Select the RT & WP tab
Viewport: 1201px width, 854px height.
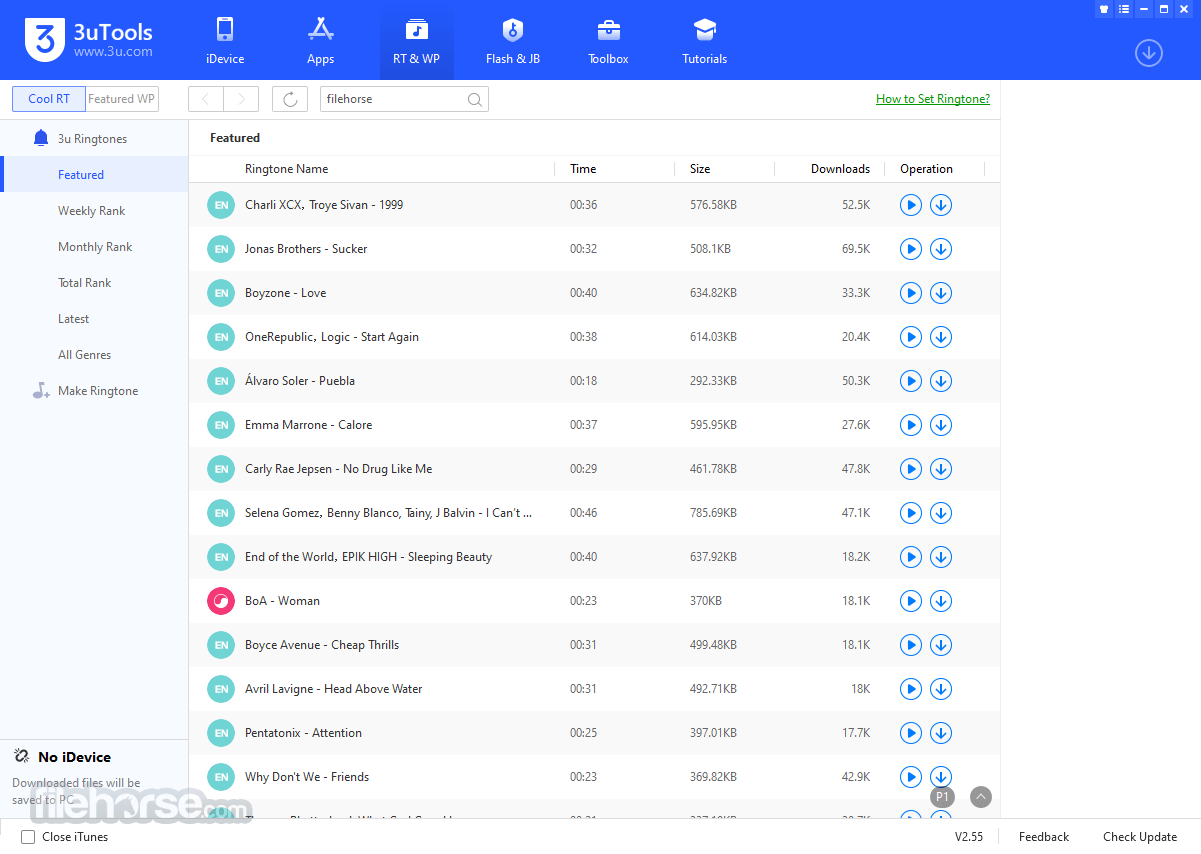[416, 41]
